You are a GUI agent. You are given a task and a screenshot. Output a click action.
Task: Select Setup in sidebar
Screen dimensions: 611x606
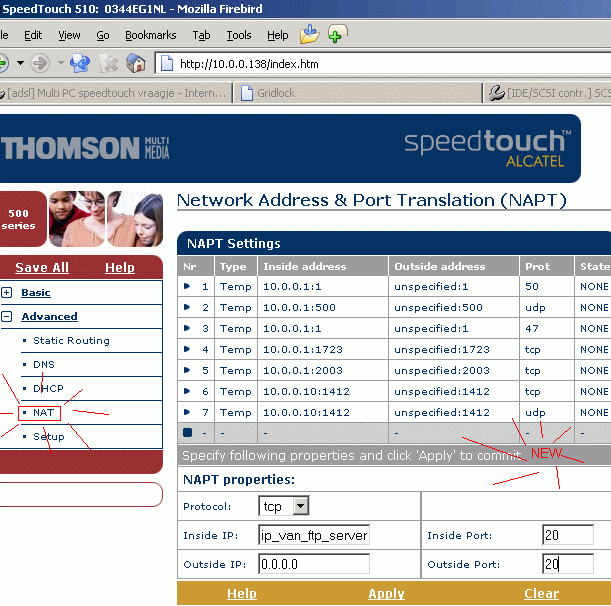point(49,436)
